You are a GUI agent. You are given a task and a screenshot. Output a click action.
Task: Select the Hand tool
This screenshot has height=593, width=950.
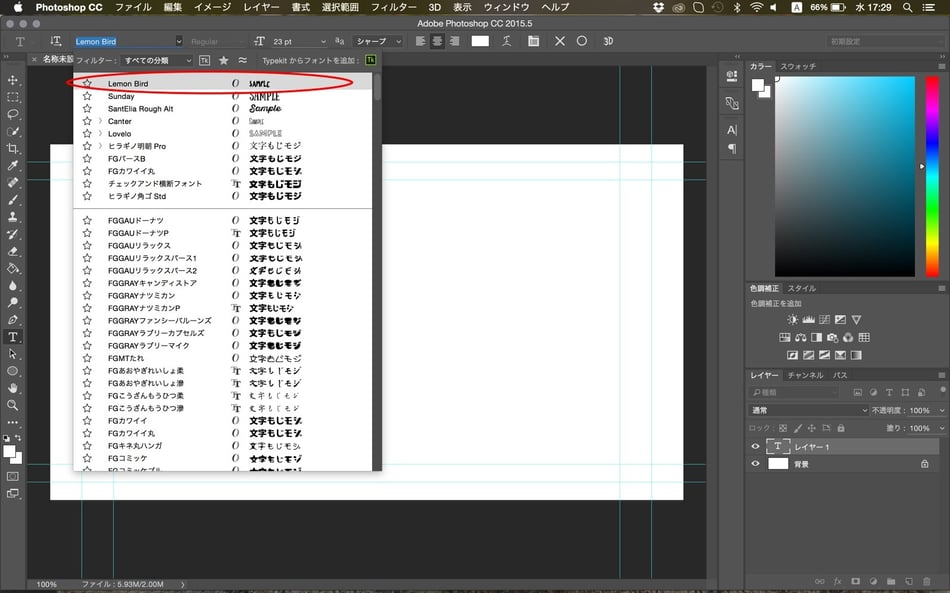(x=13, y=388)
